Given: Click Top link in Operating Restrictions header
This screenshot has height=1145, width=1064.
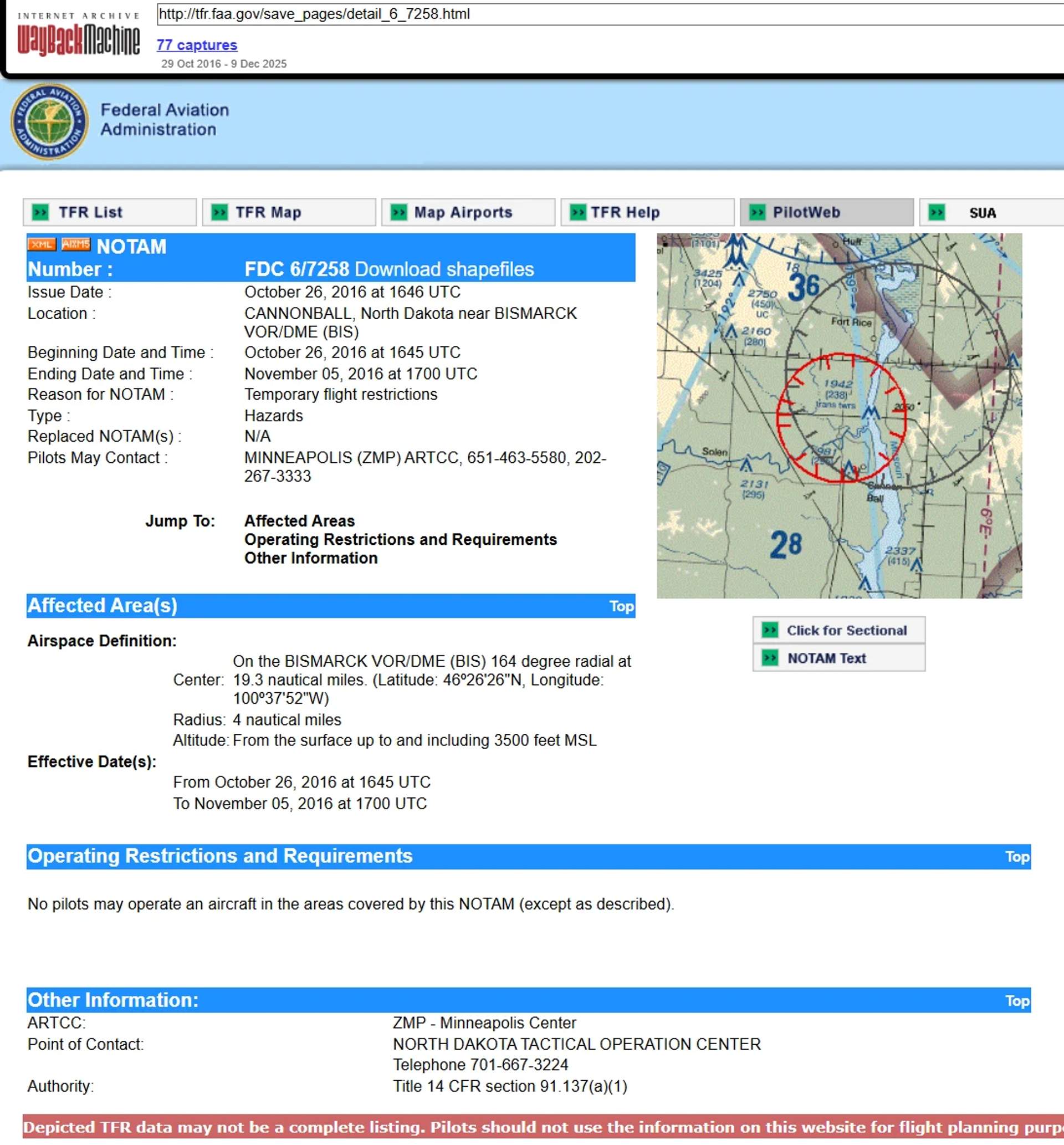Looking at the screenshot, I should [x=1017, y=857].
